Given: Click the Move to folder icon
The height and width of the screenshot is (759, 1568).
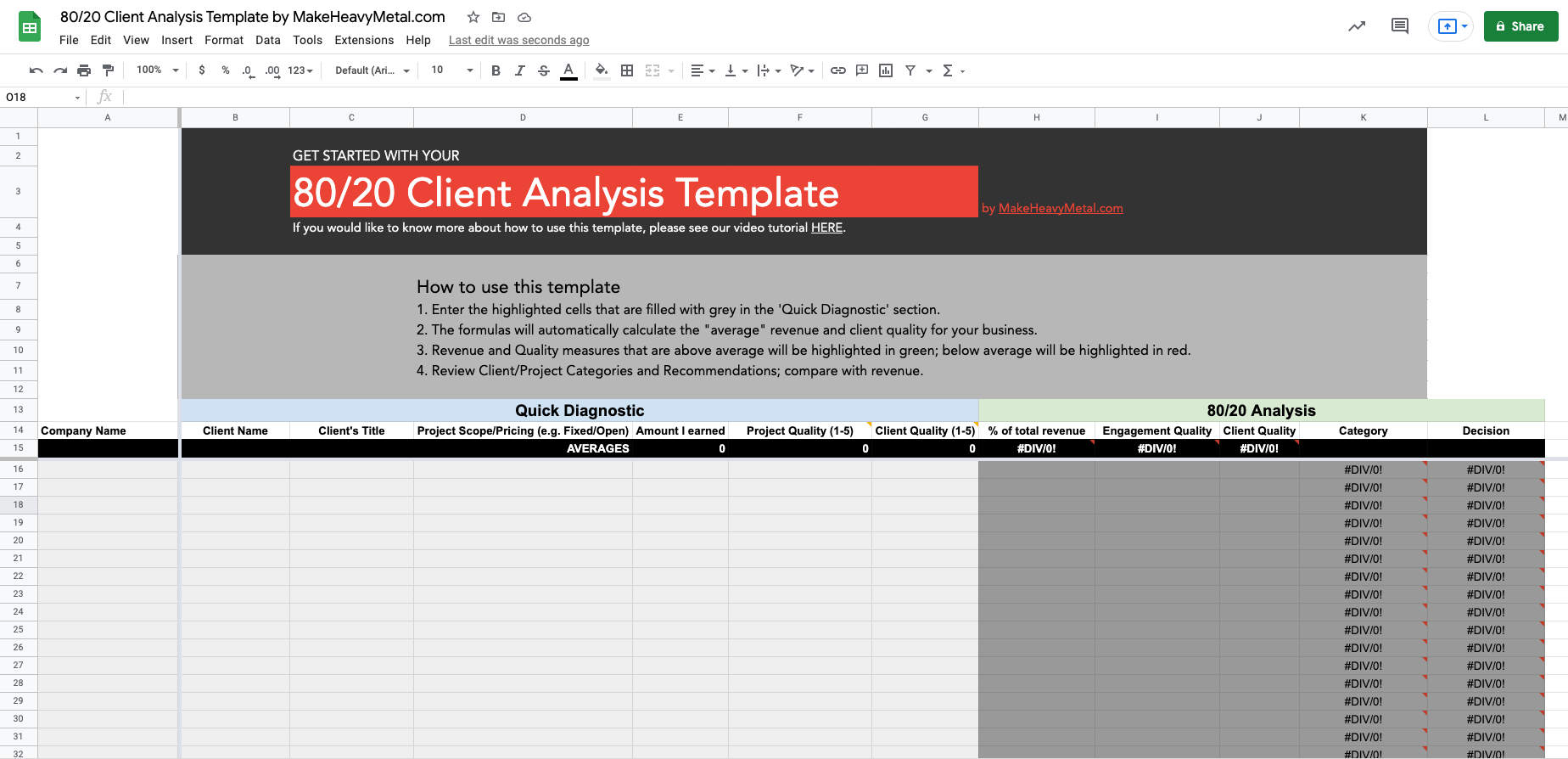Looking at the screenshot, I should point(499,17).
